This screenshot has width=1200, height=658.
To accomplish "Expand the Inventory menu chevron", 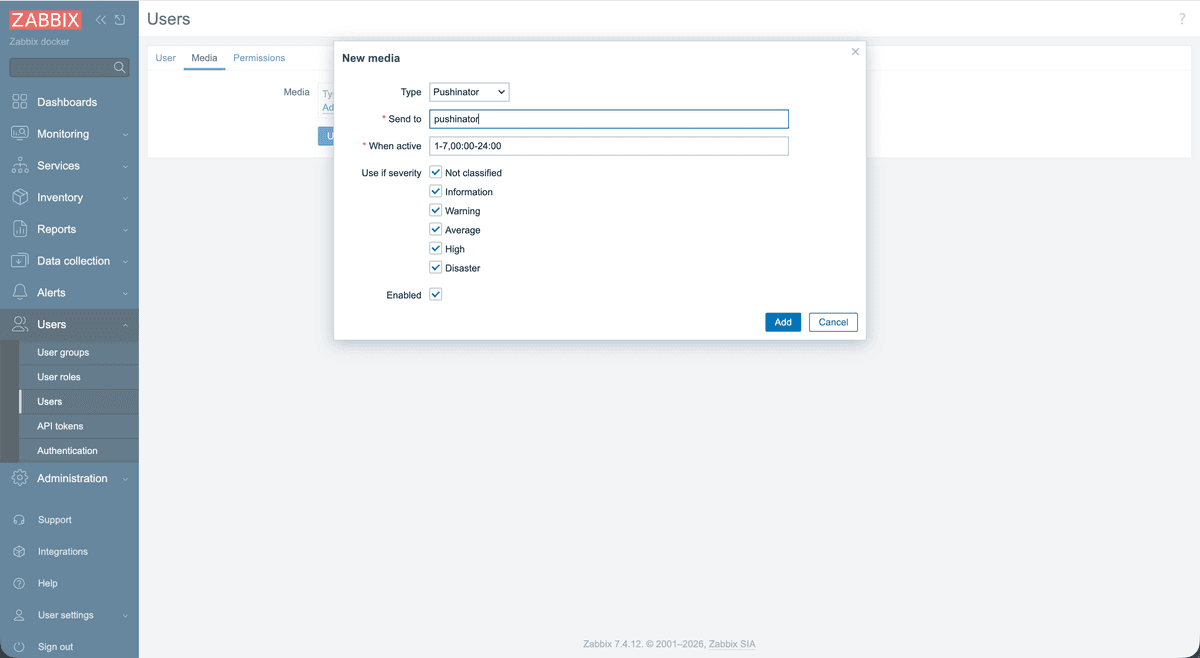I will [x=125, y=198].
